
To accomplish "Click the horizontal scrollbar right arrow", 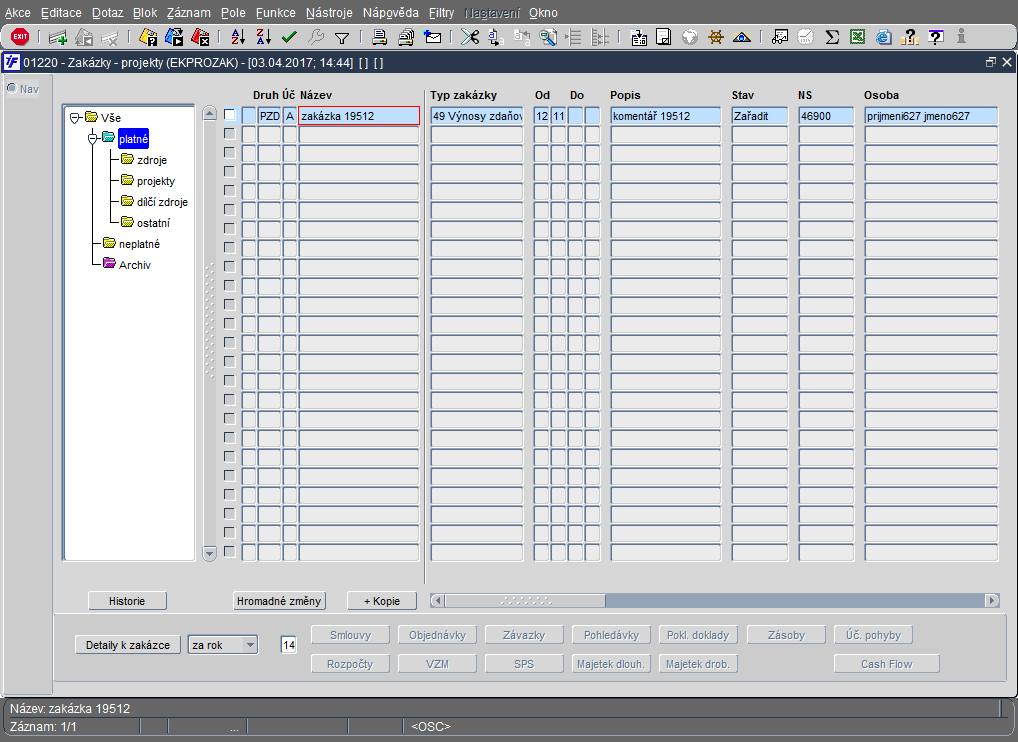I will [992, 601].
